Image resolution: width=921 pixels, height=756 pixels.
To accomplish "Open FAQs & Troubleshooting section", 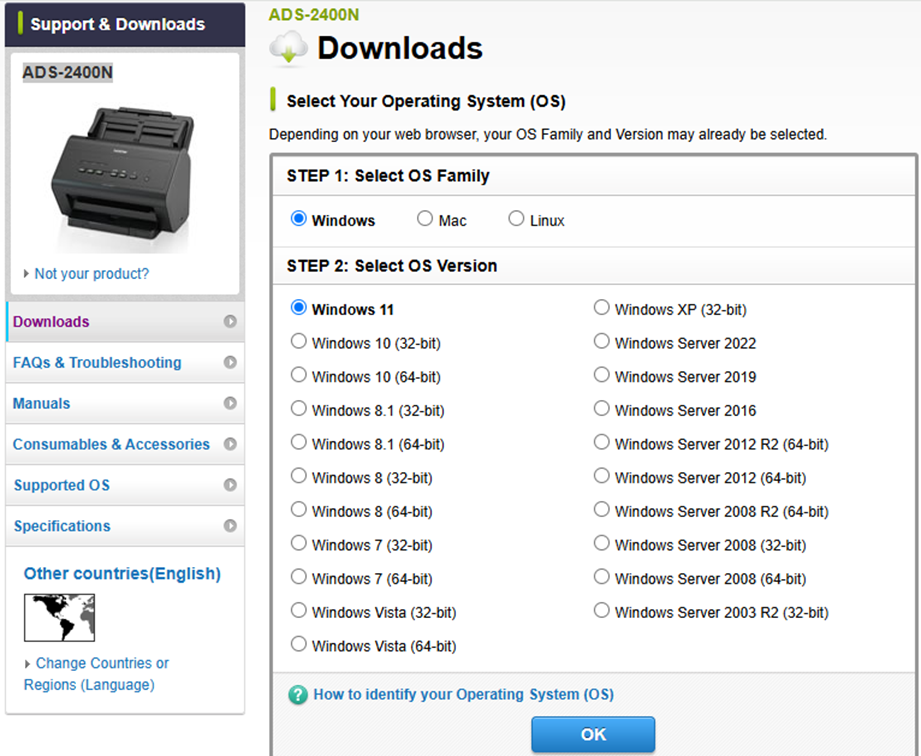I will (x=125, y=362).
